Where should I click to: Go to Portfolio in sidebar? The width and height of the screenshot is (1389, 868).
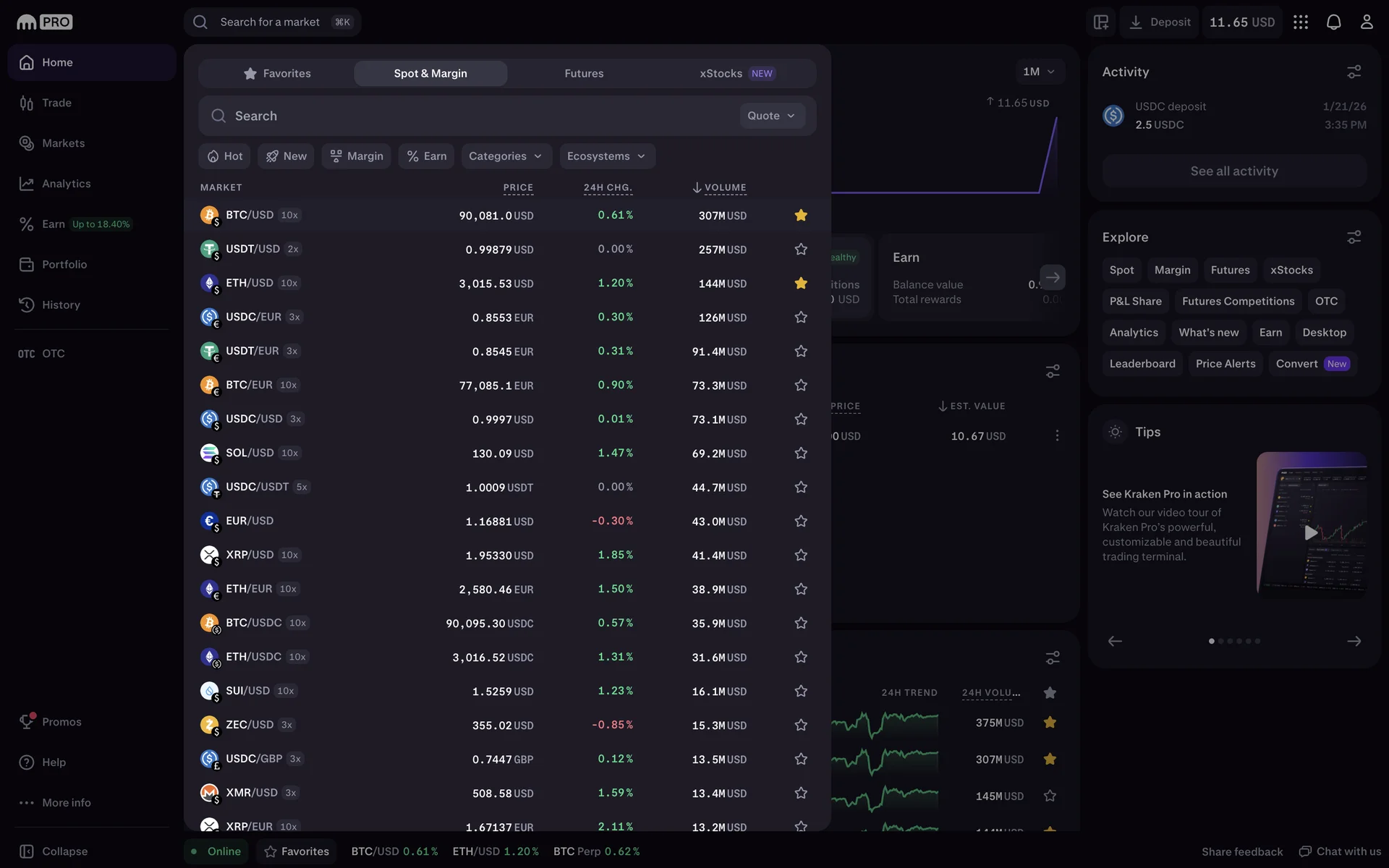click(x=64, y=265)
